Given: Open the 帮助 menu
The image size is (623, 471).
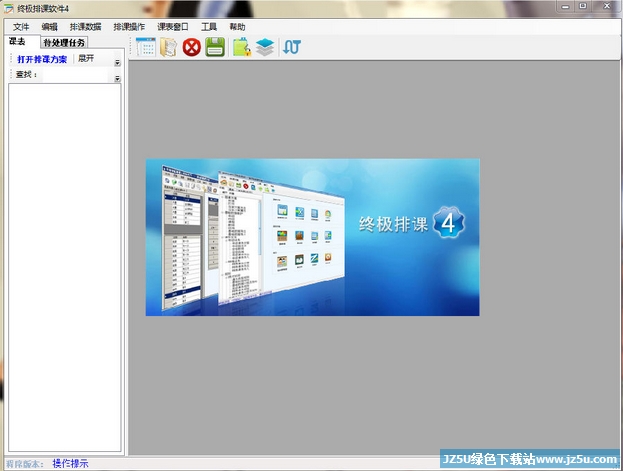Looking at the screenshot, I should [237, 27].
